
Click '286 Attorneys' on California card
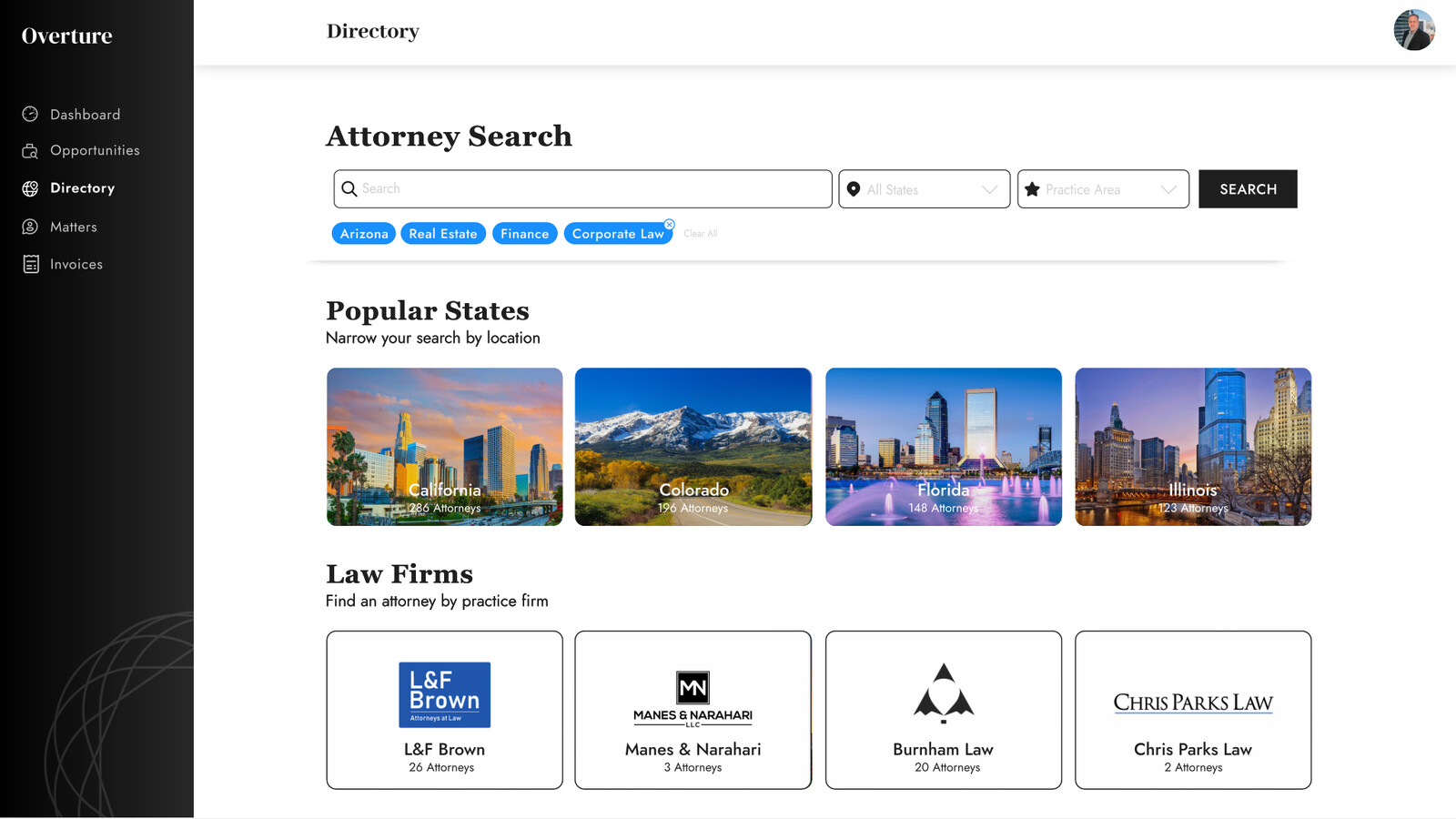click(x=444, y=508)
